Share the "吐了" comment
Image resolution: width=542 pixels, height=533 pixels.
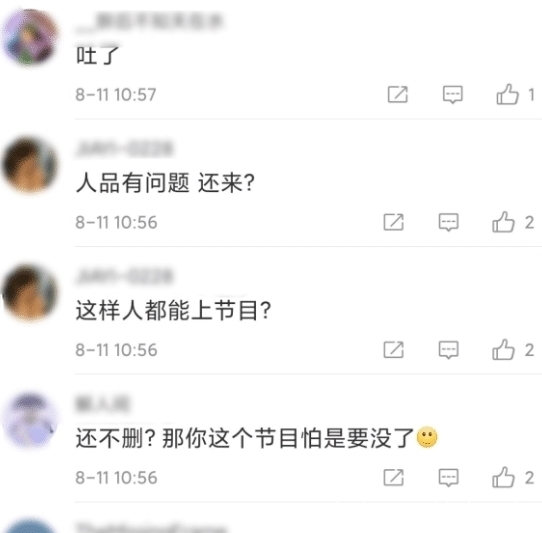pyautogui.click(x=398, y=94)
